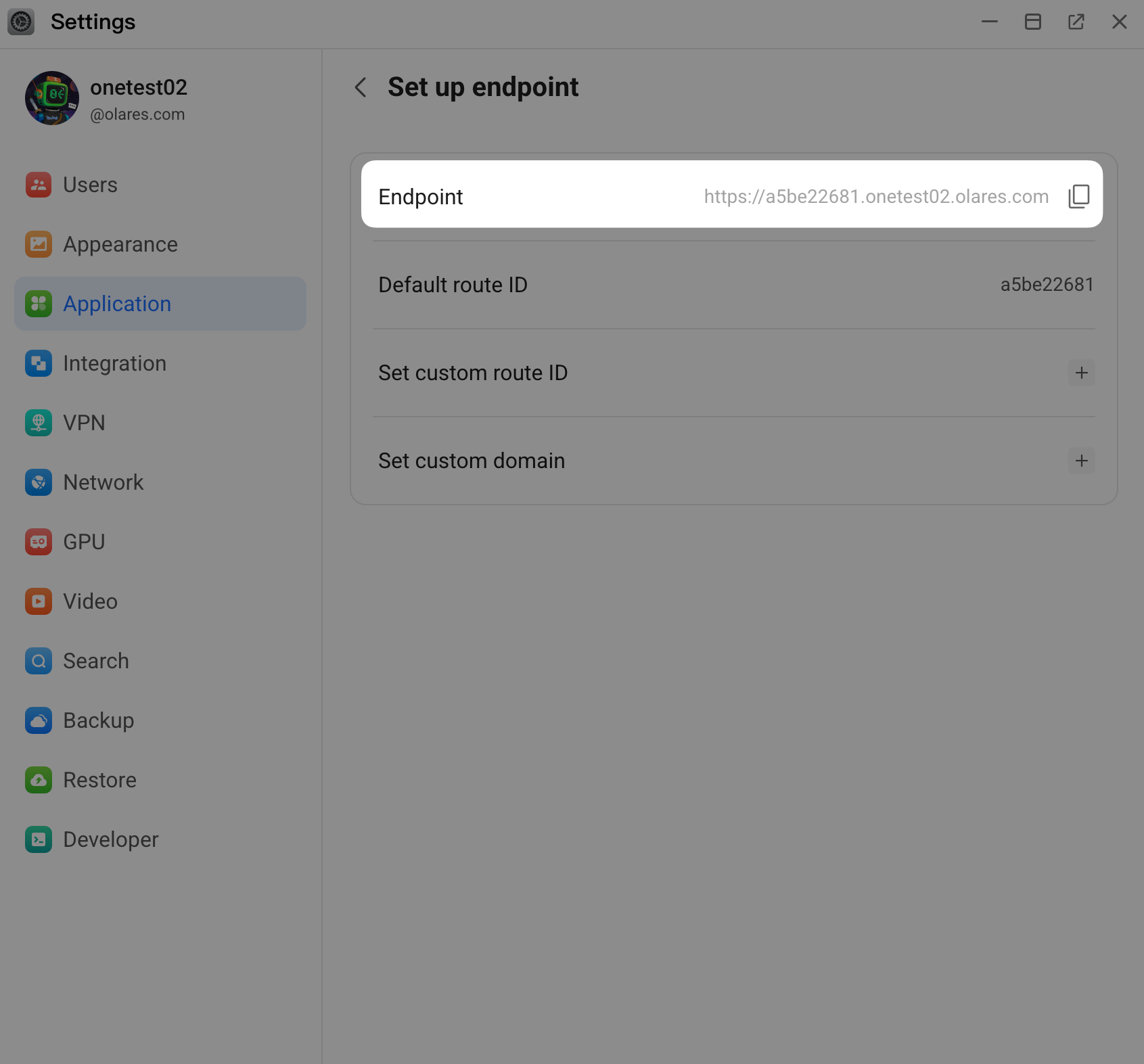Expand Set custom domain
The image size is (1144, 1064).
[x=1082, y=461]
